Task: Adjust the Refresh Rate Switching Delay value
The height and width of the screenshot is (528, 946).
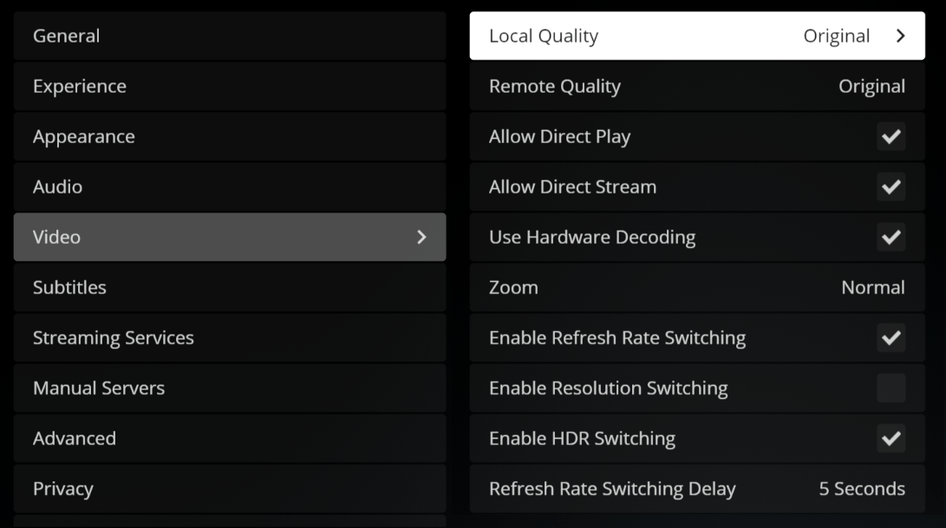Action: click(861, 489)
